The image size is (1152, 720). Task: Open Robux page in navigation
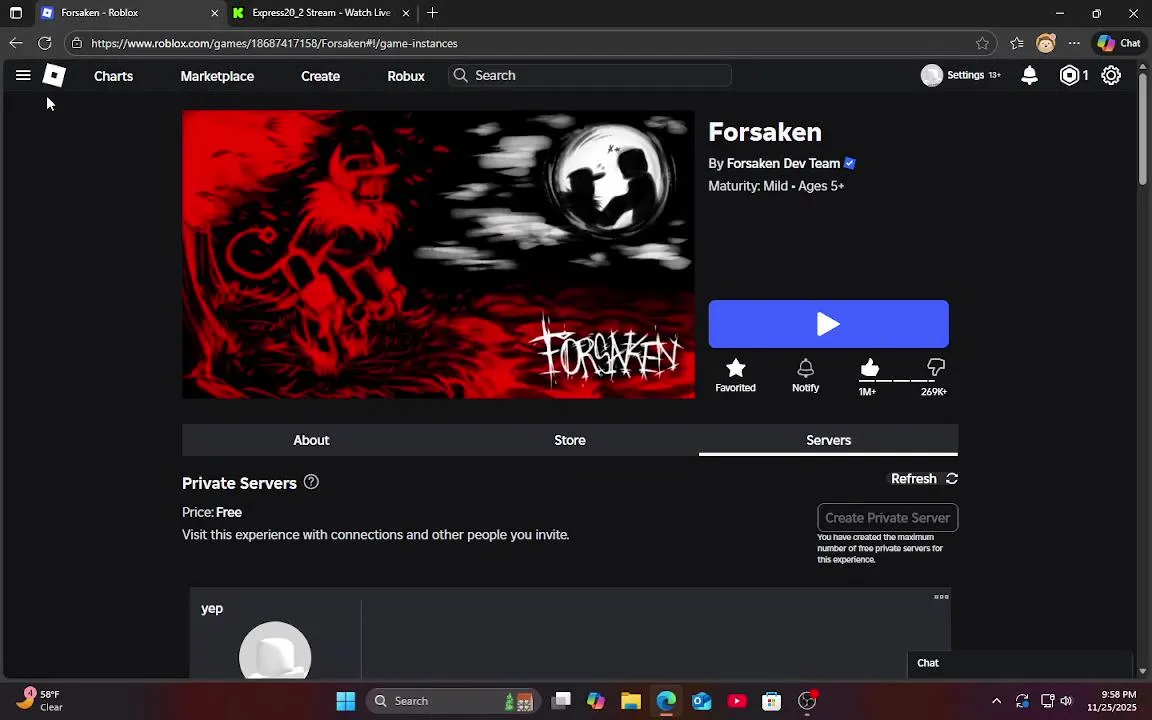406,76
